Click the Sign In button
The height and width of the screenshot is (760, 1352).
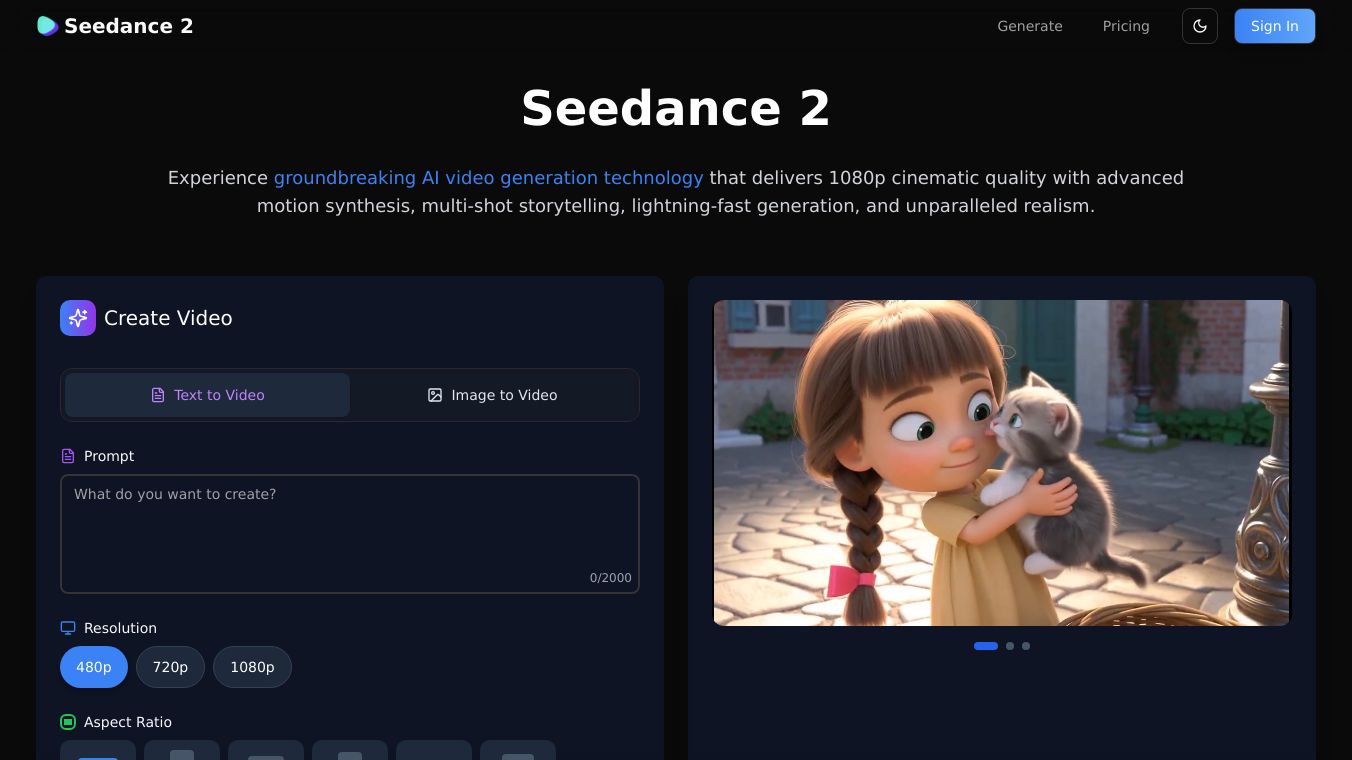(1274, 26)
